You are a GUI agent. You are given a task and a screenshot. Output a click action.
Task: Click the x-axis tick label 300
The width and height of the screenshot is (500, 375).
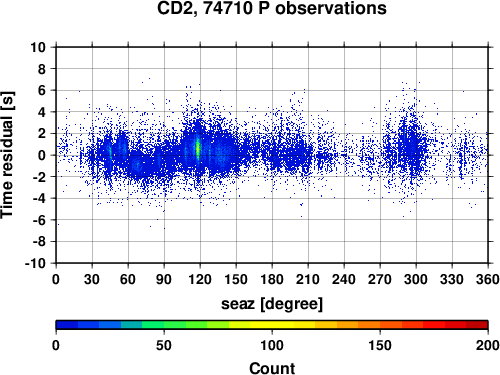[x=416, y=279]
